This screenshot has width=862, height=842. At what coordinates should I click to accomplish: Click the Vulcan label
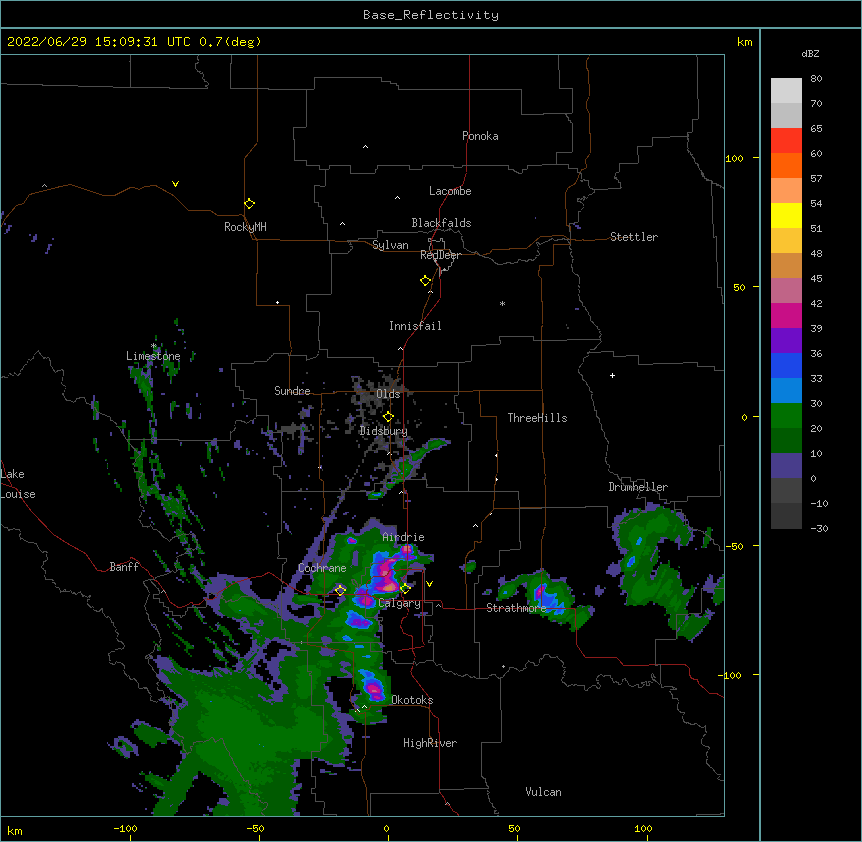543,792
